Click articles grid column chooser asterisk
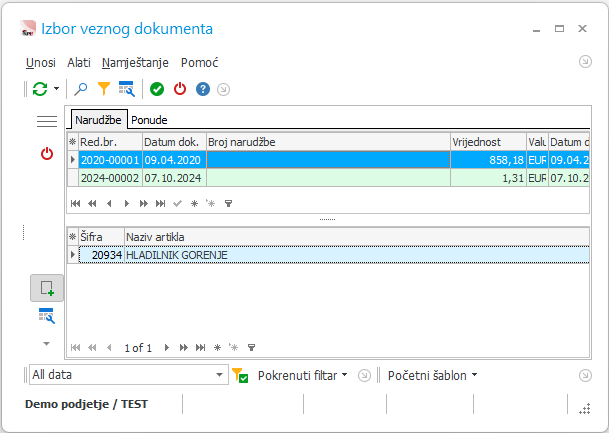 (73, 237)
